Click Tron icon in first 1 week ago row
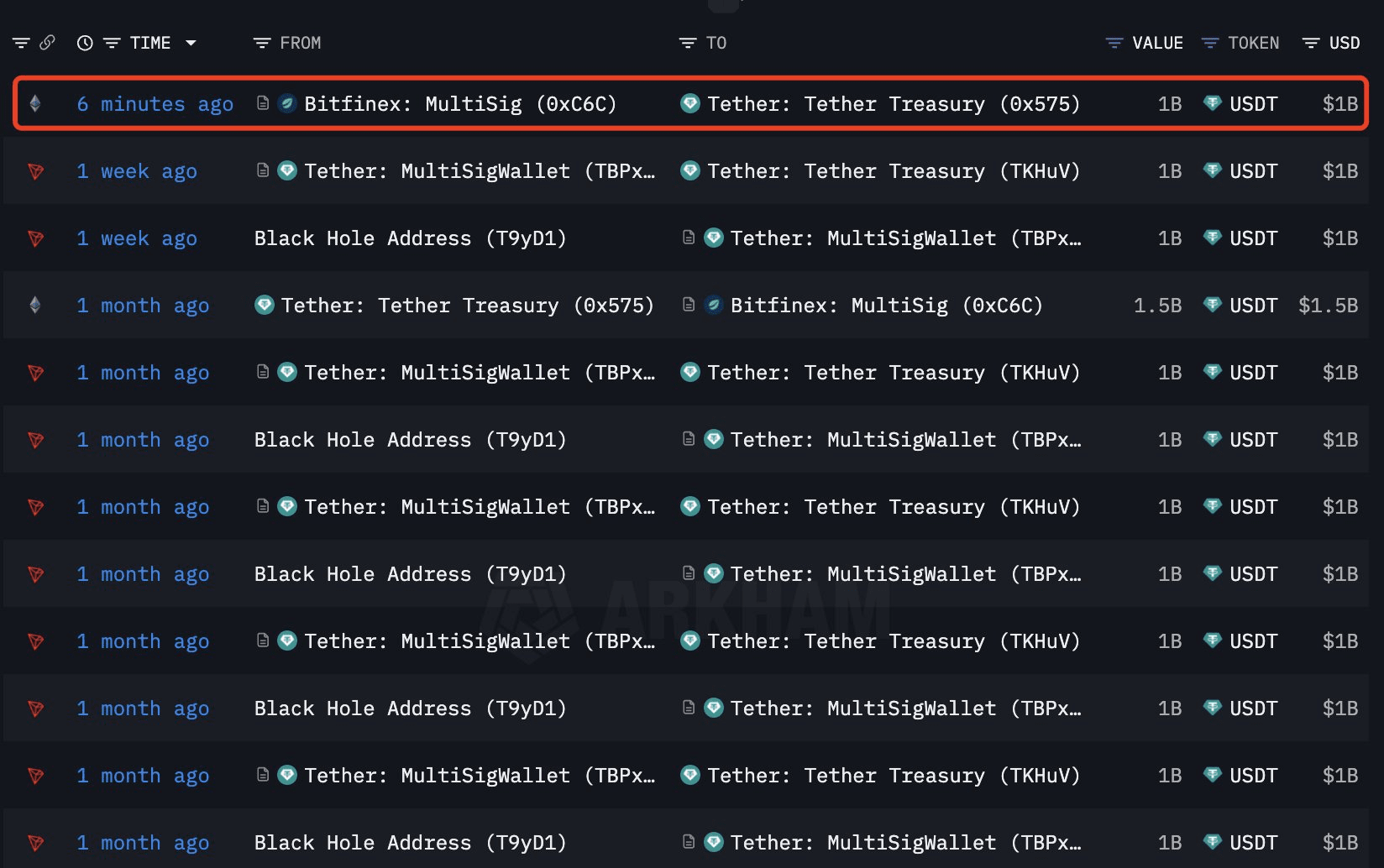 (x=35, y=171)
